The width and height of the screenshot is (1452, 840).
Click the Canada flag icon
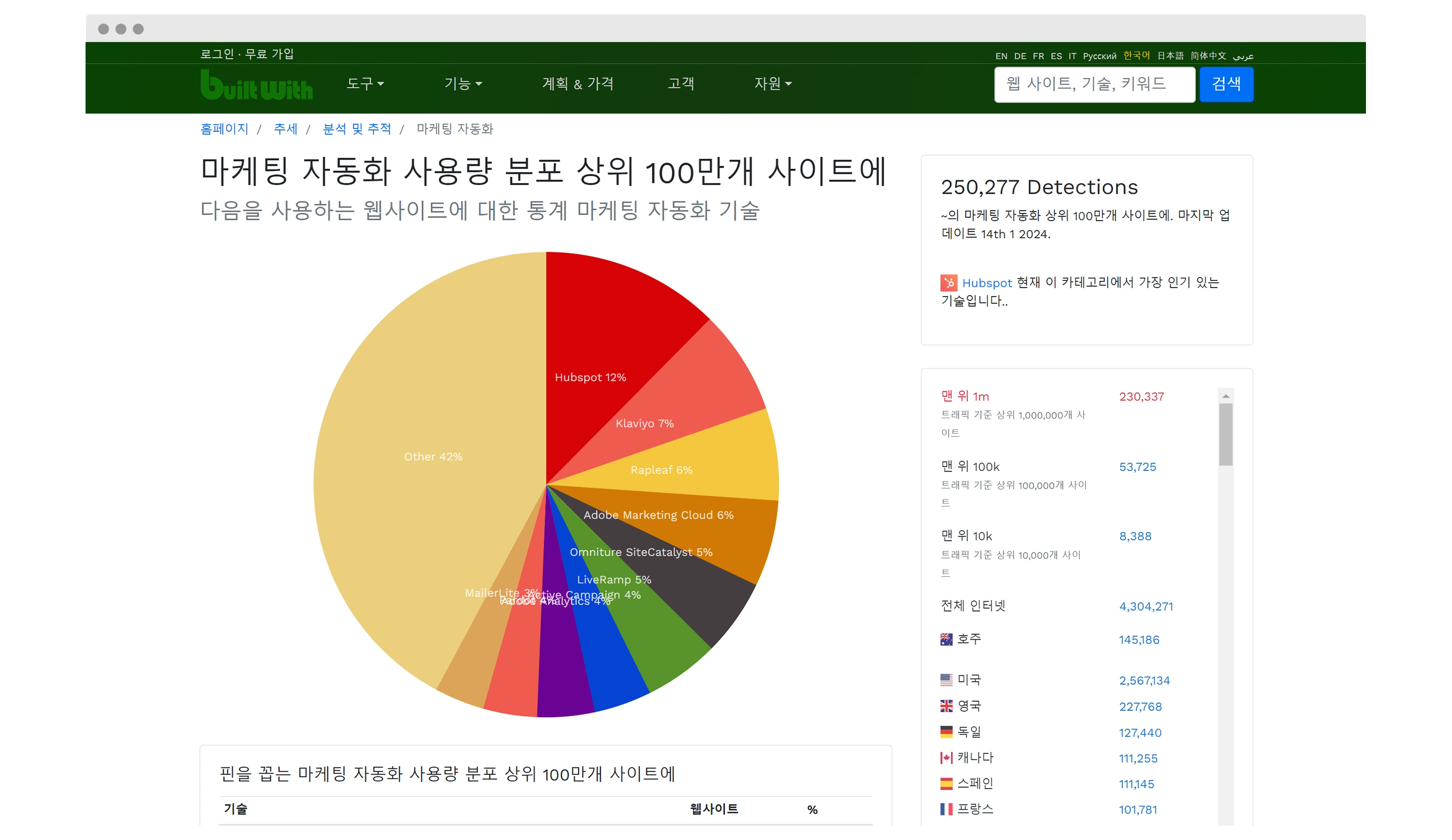click(x=946, y=758)
